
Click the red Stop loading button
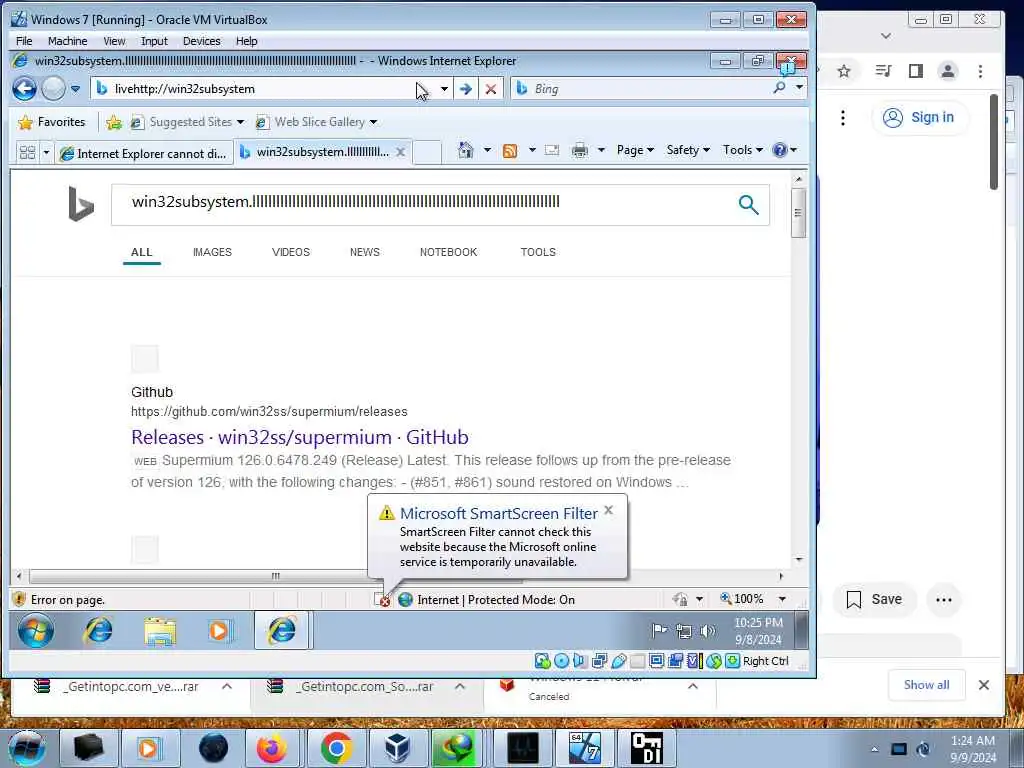click(490, 89)
